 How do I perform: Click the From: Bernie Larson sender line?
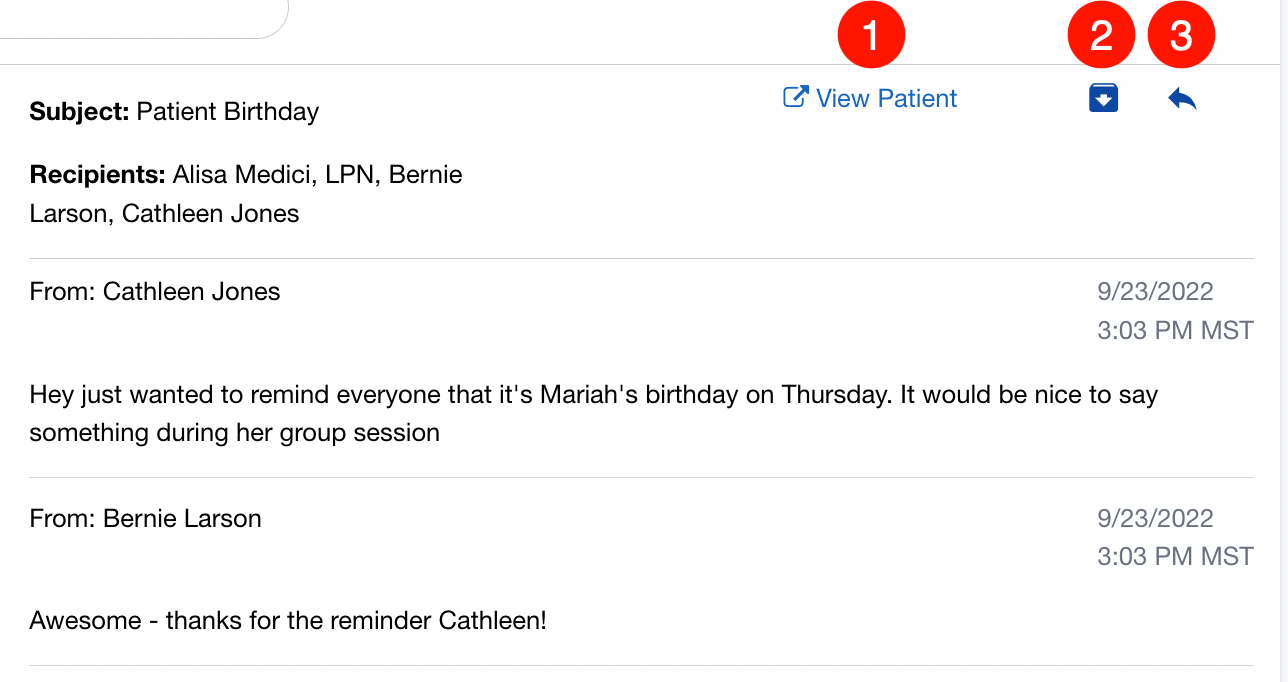pos(146,518)
